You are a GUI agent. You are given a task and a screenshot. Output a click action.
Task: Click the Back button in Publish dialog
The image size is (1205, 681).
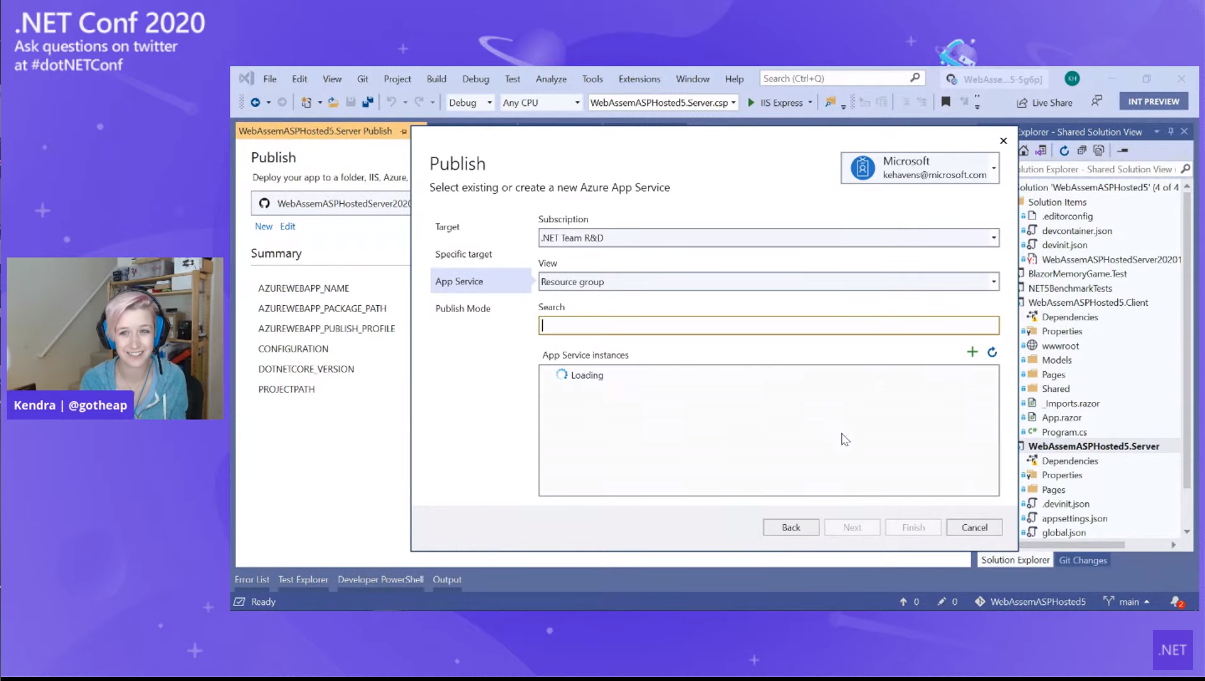(791, 527)
